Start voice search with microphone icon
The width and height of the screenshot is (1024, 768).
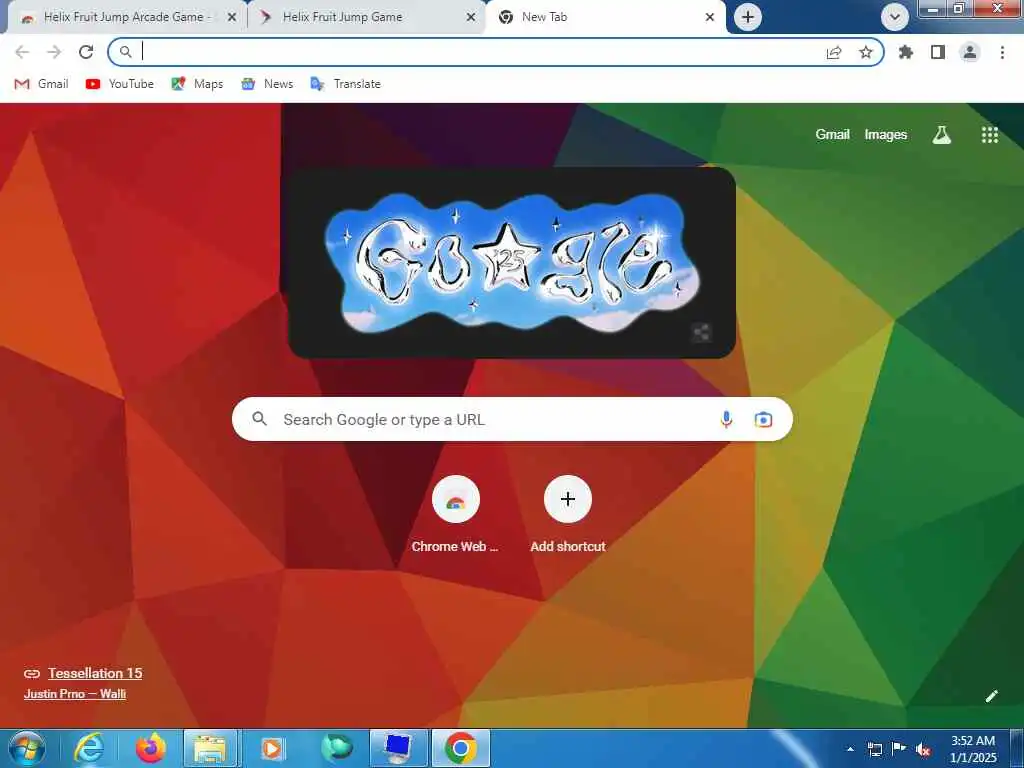pos(726,419)
